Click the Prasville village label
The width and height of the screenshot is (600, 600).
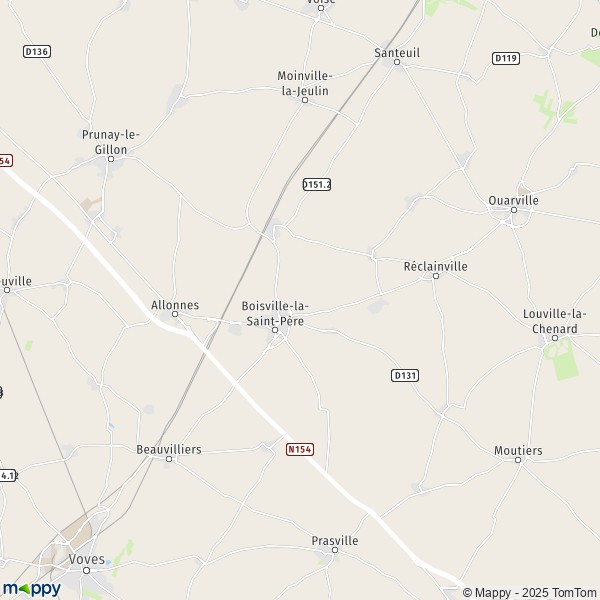point(335,541)
